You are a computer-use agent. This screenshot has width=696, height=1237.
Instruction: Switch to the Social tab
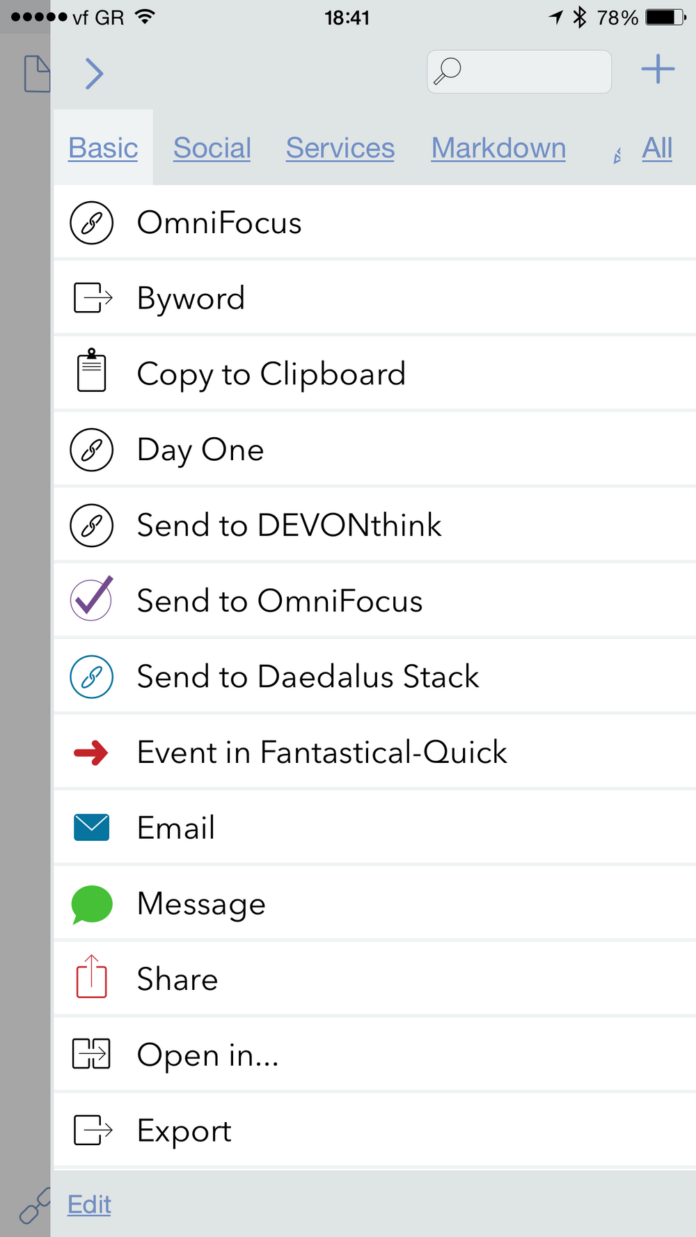(x=212, y=149)
